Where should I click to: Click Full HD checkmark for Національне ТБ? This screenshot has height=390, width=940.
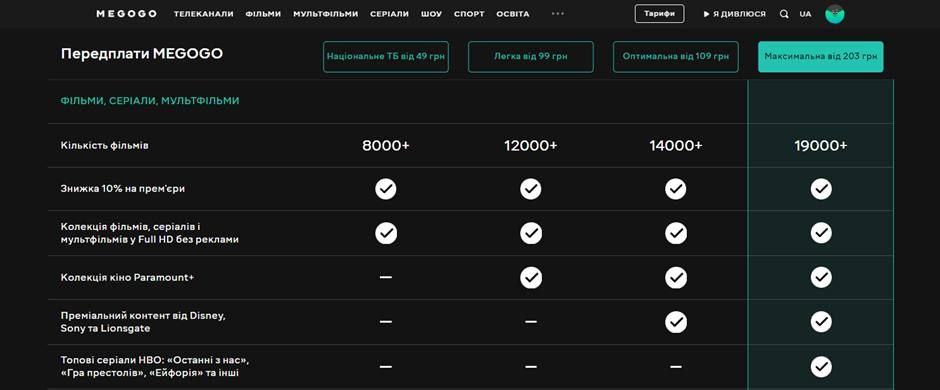(386, 233)
